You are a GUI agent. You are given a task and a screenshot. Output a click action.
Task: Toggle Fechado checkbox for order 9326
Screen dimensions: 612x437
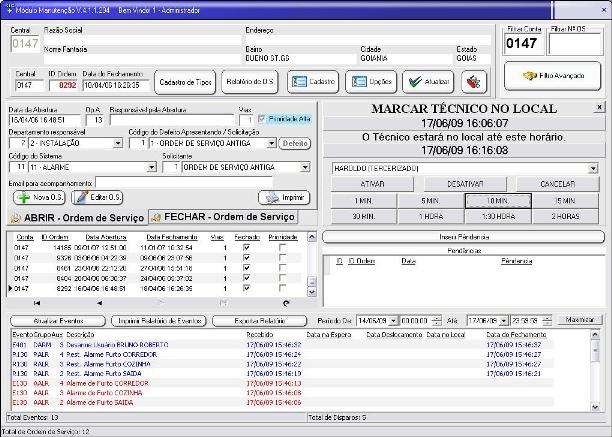pyautogui.click(x=246, y=258)
